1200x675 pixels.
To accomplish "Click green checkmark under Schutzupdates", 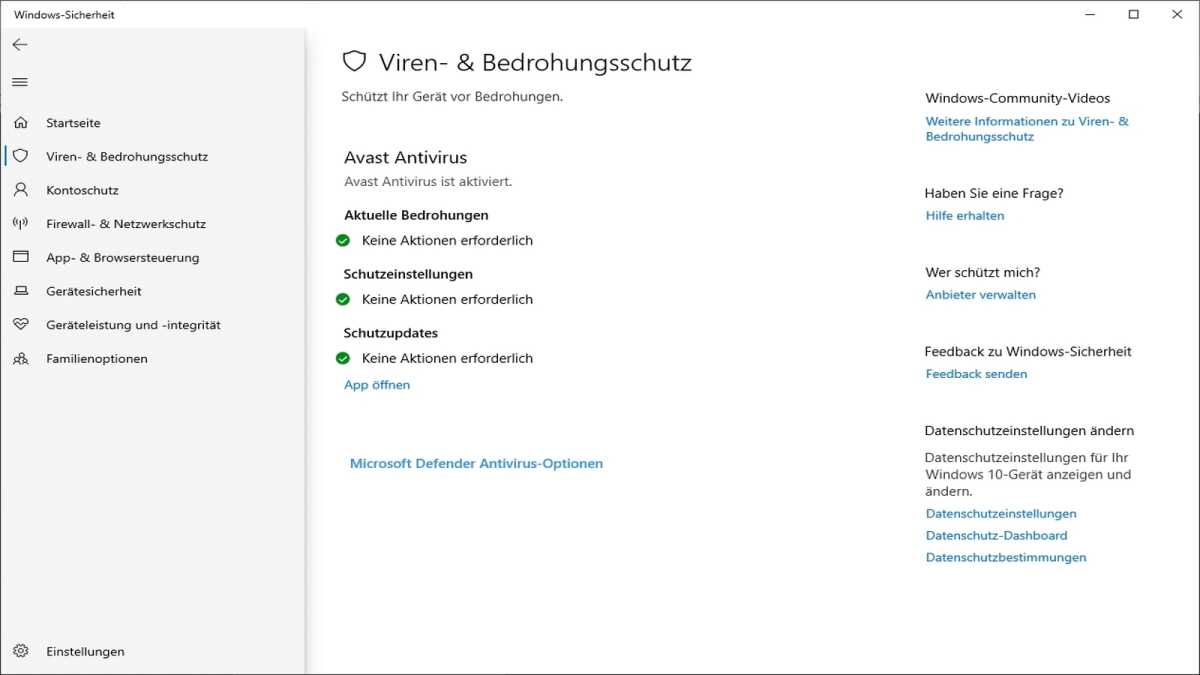I will tap(343, 358).
